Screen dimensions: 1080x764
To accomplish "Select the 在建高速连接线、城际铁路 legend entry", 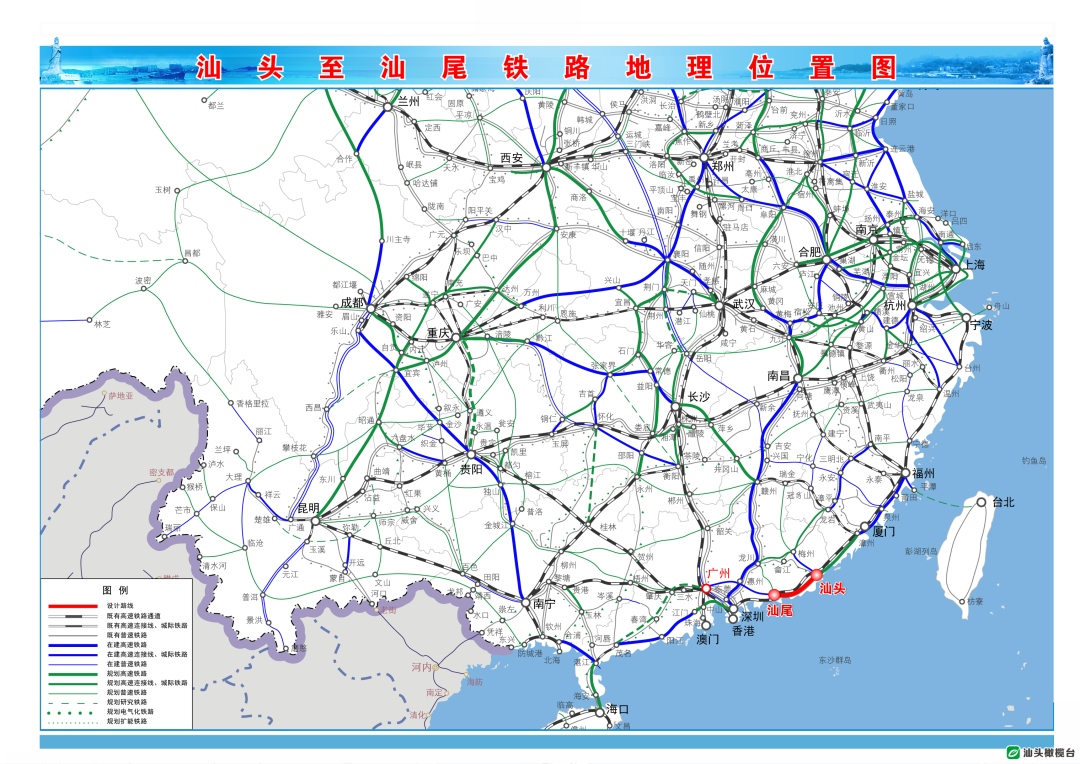I will [x=147, y=654].
